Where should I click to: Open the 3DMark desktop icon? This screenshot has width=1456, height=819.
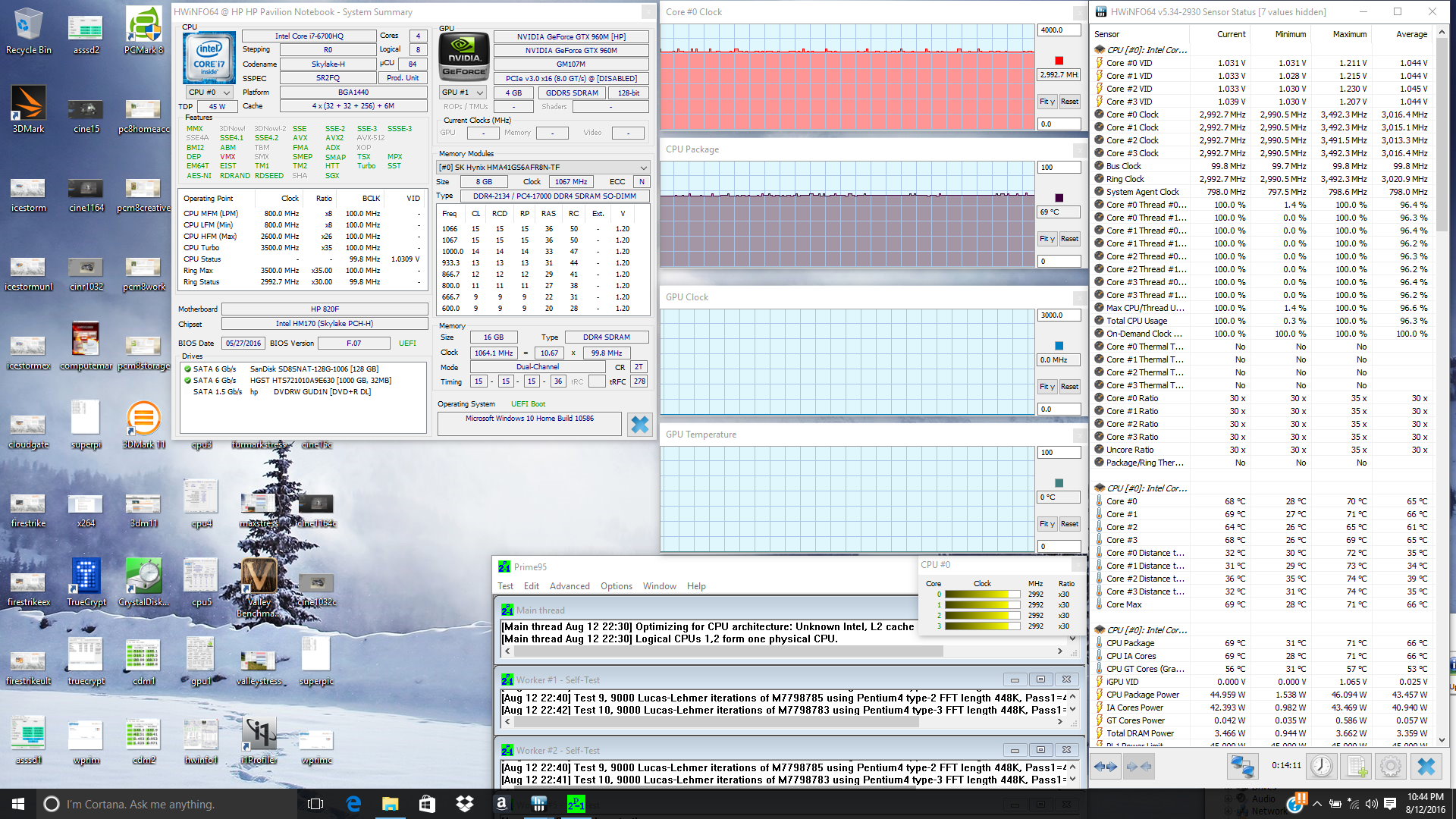coord(29,110)
